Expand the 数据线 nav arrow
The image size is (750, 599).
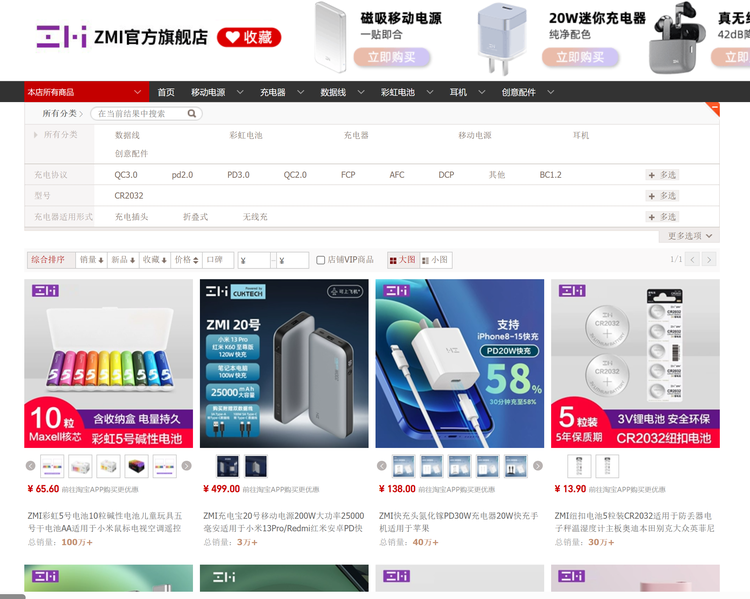pyautogui.click(x=361, y=92)
